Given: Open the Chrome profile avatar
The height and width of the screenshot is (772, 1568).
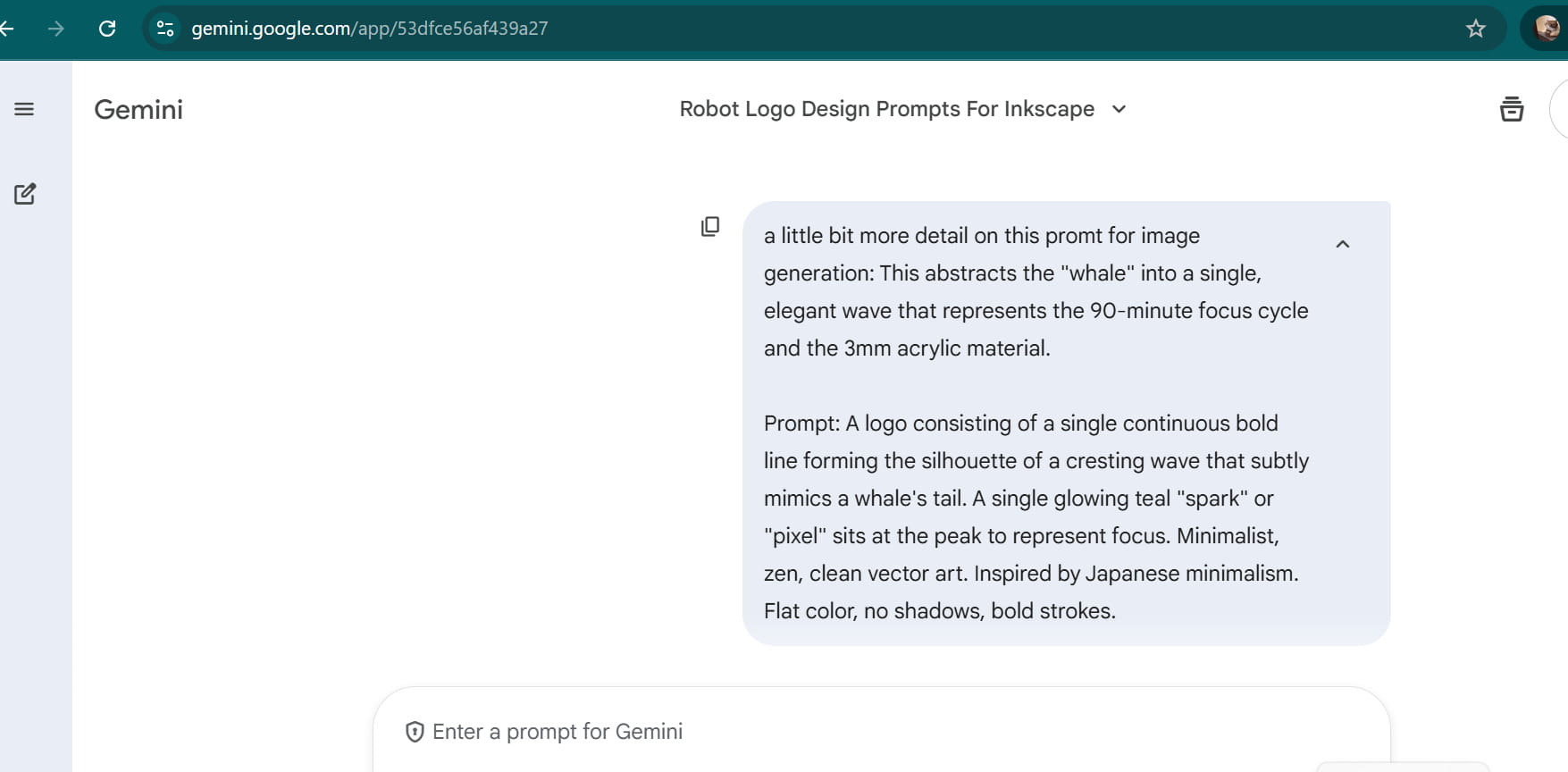Looking at the screenshot, I should point(1547,29).
